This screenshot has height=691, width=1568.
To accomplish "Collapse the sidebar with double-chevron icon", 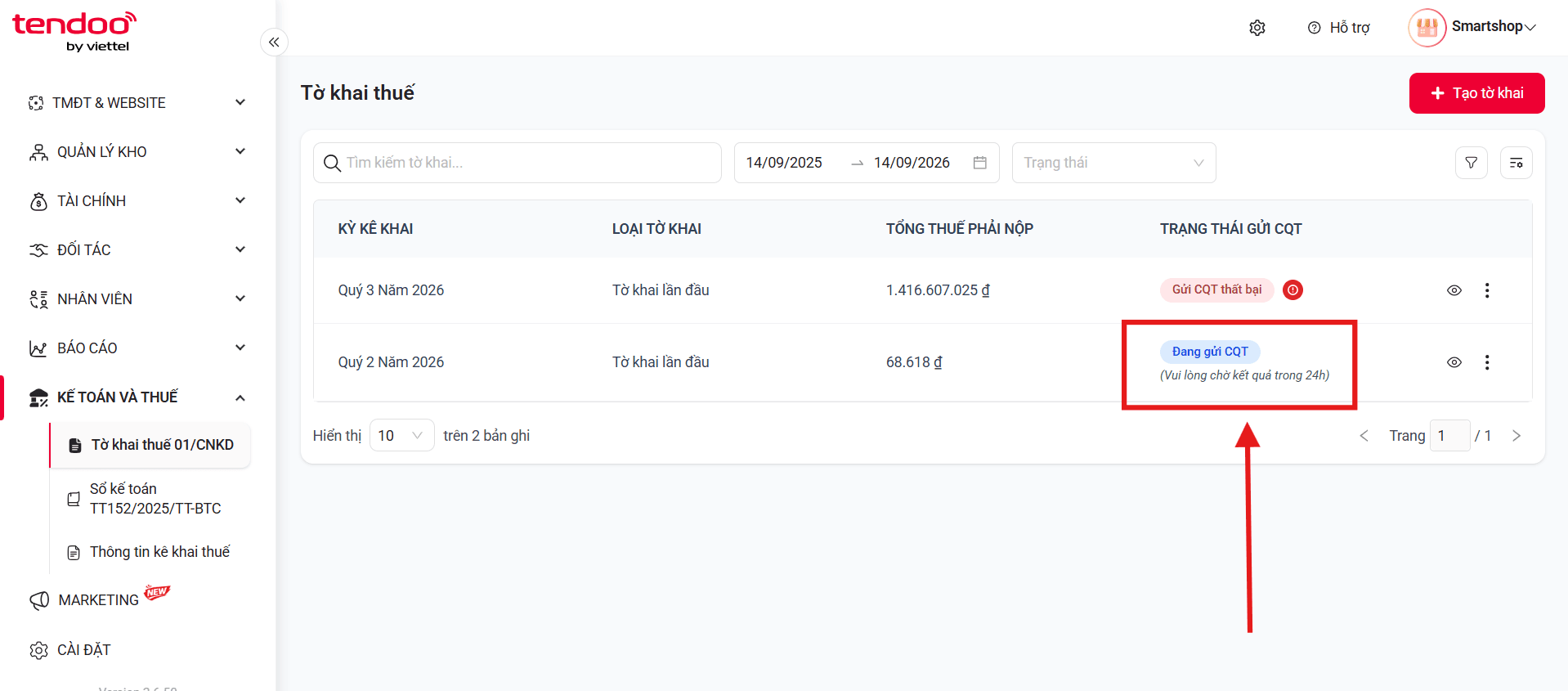I will (274, 42).
